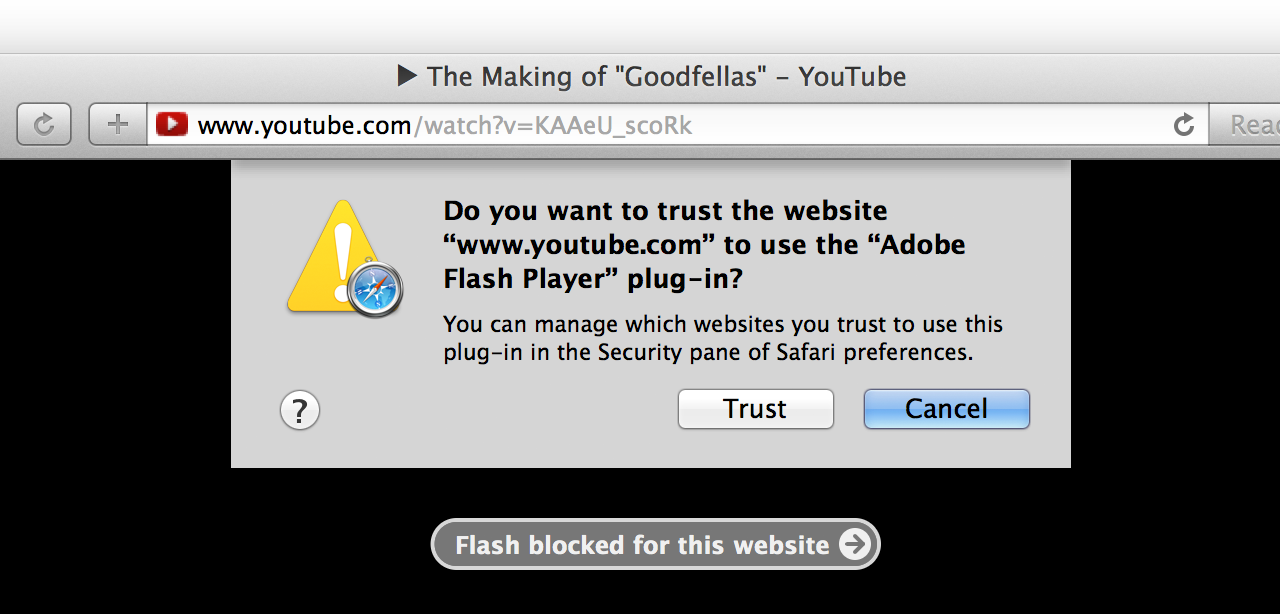Click the bold dialog heading about trusting website
This screenshot has width=1280, height=614.
tap(705, 245)
